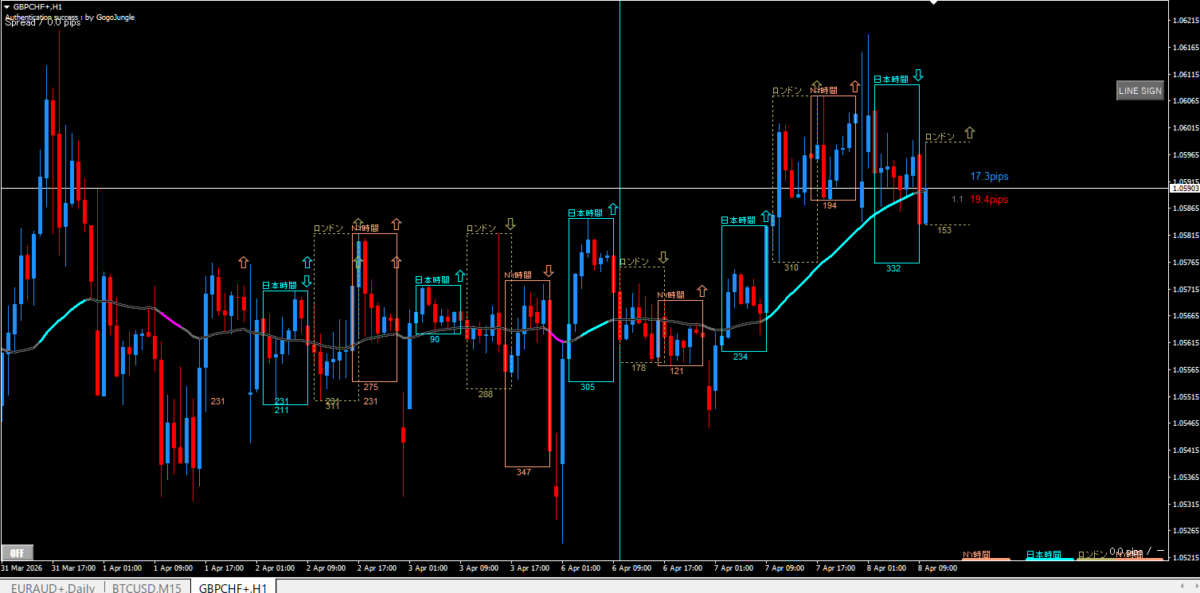Click the orange down arrow above the 347 session box
The image size is (1200, 593).
(x=547, y=271)
